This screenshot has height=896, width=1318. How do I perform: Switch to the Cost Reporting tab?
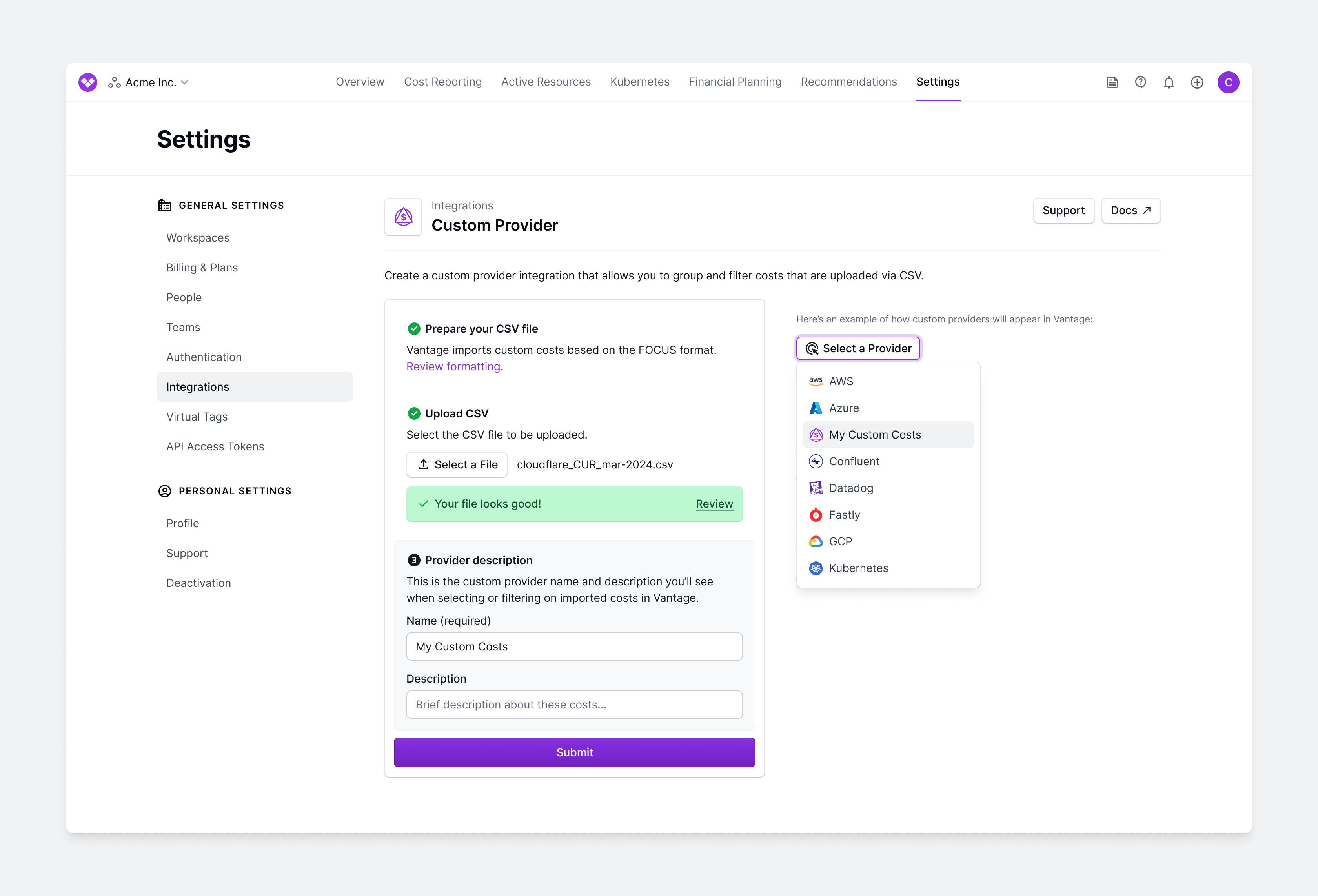(443, 82)
